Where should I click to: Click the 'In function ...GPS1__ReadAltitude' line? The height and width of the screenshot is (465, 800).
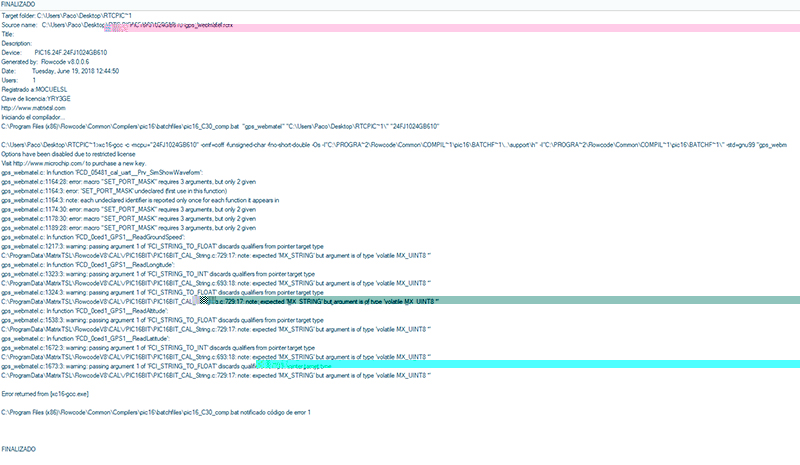pos(85,311)
